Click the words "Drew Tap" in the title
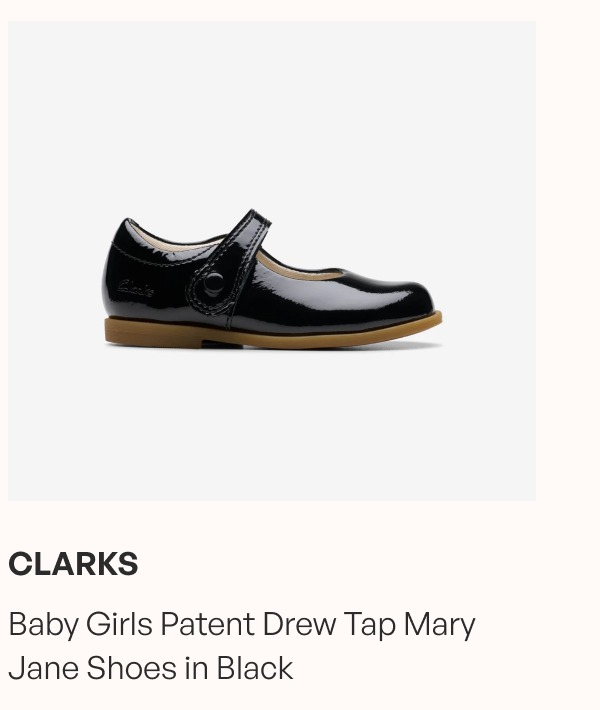The width and height of the screenshot is (600, 710). 329,626
